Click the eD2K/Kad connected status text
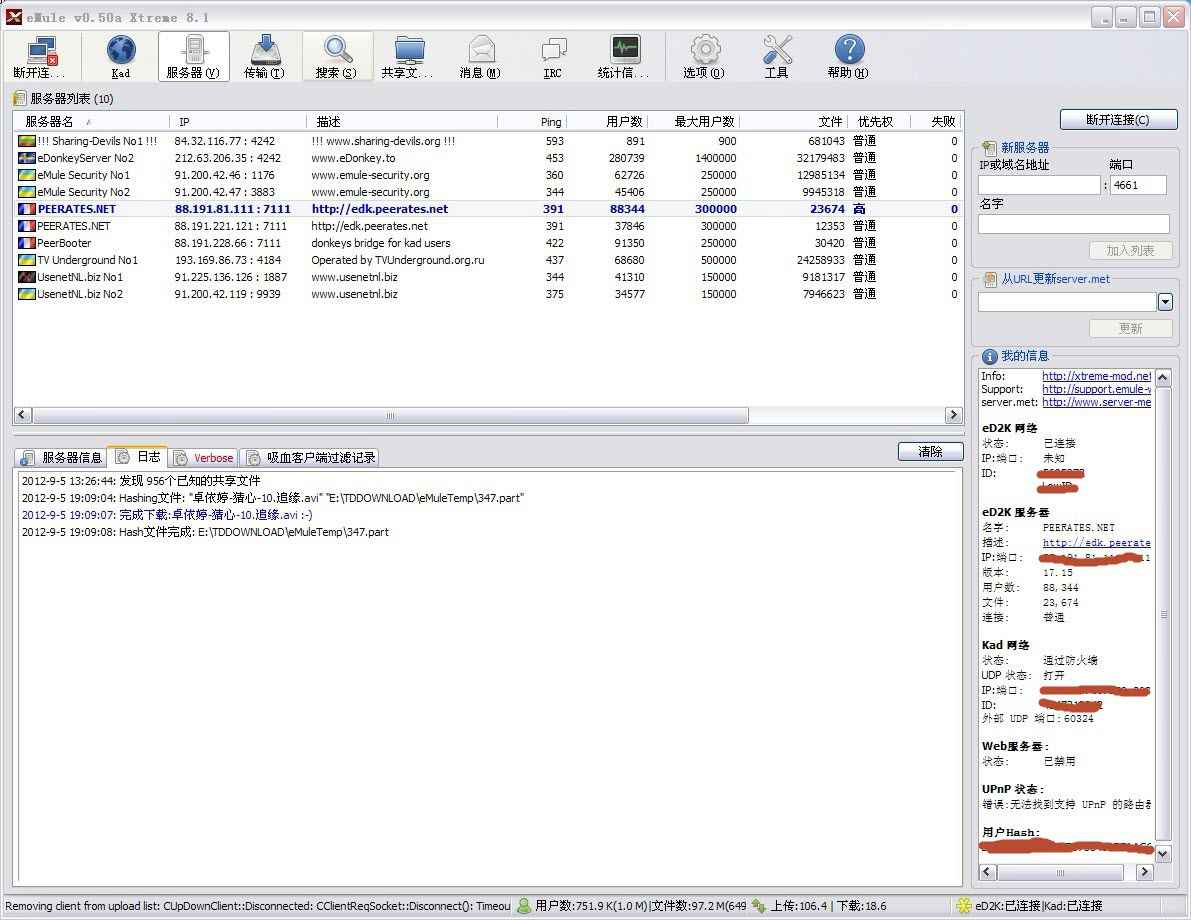 [1038, 906]
